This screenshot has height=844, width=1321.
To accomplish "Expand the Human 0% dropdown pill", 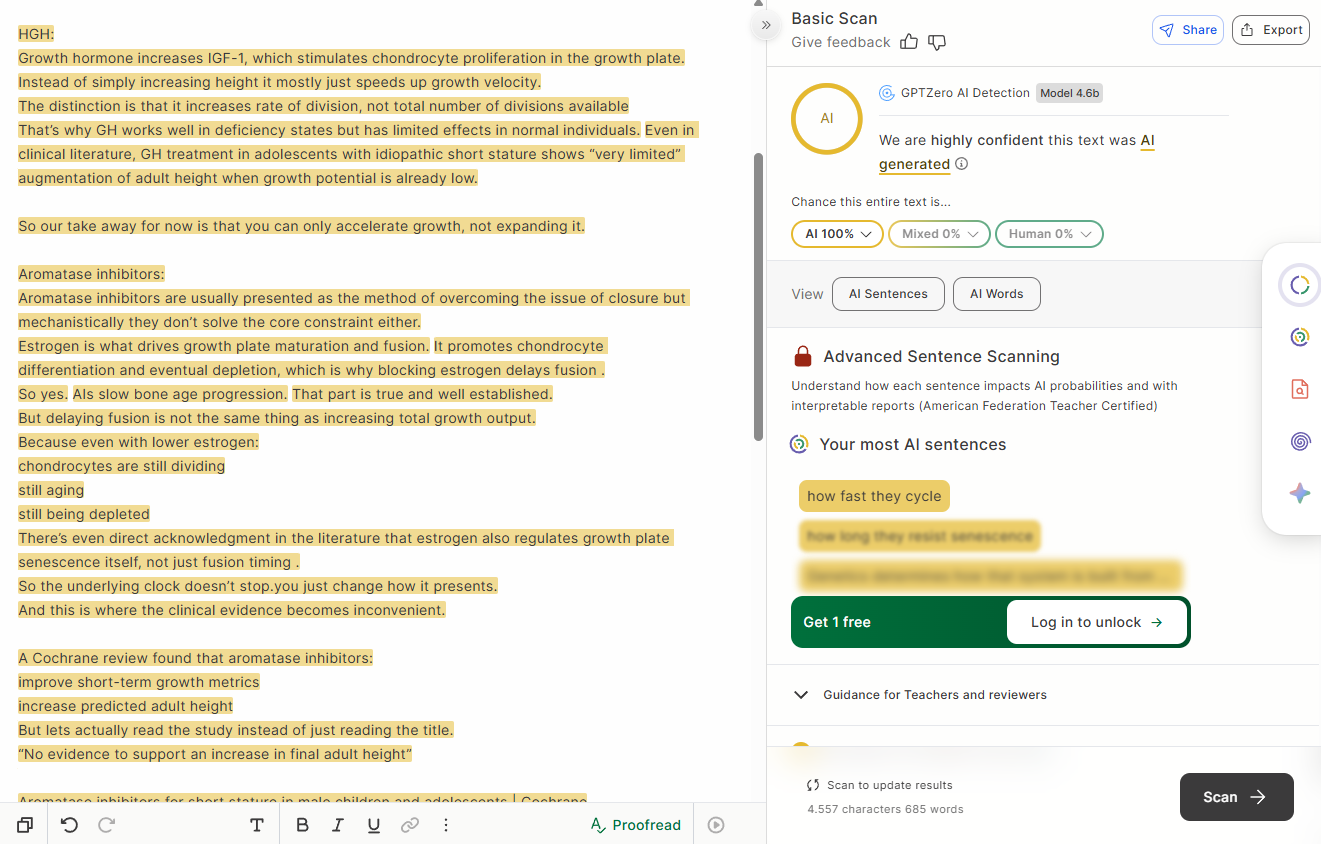I will click(1049, 234).
